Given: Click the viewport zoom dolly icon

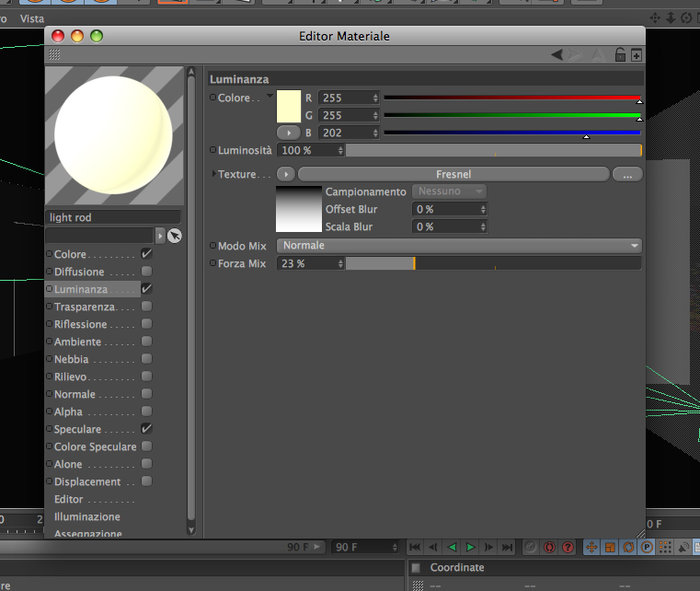Looking at the screenshot, I should coord(671,18).
